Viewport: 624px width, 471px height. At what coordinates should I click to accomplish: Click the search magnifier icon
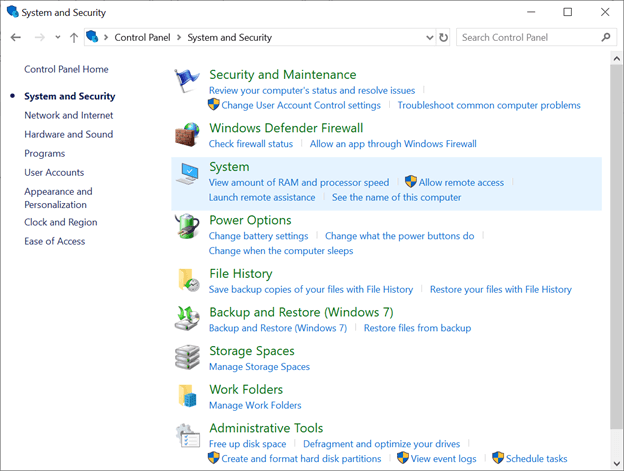pyautogui.click(x=606, y=37)
